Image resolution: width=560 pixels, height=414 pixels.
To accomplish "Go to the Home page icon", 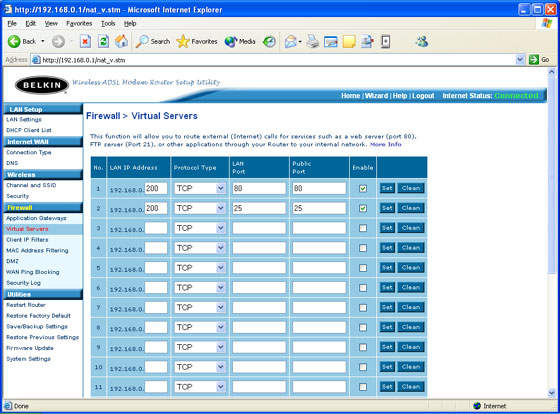I will click(x=121, y=41).
